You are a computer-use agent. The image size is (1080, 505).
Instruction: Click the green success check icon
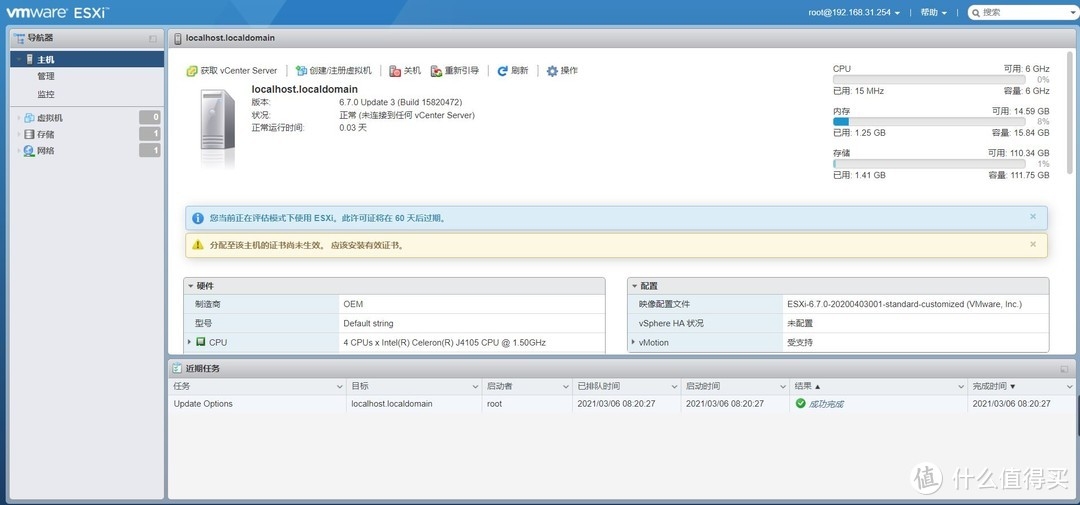pyautogui.click(x=800, y=403)
